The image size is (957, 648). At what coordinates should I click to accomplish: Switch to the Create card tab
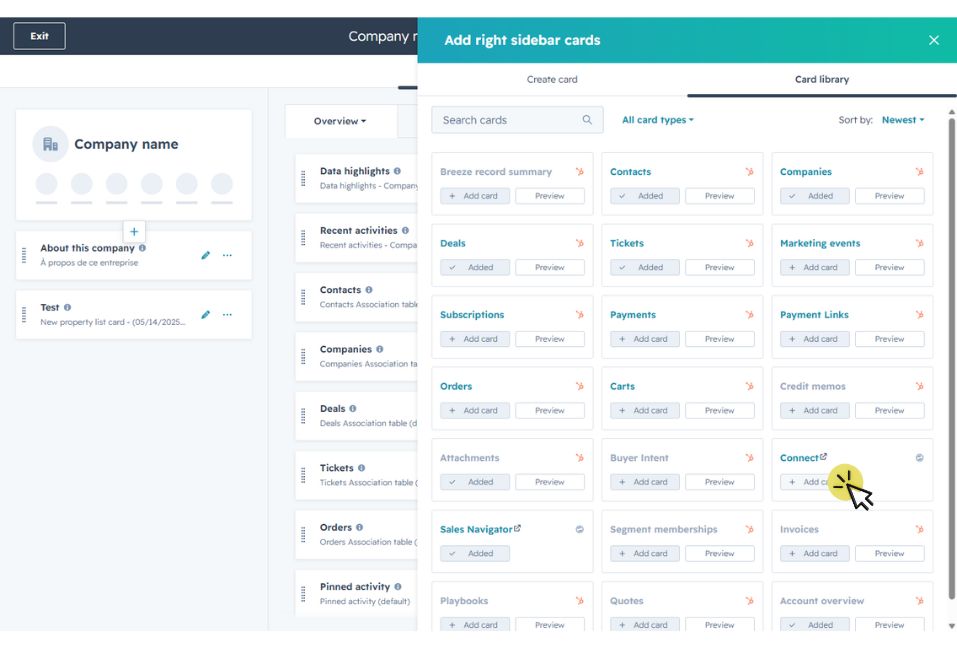(552, 79)
